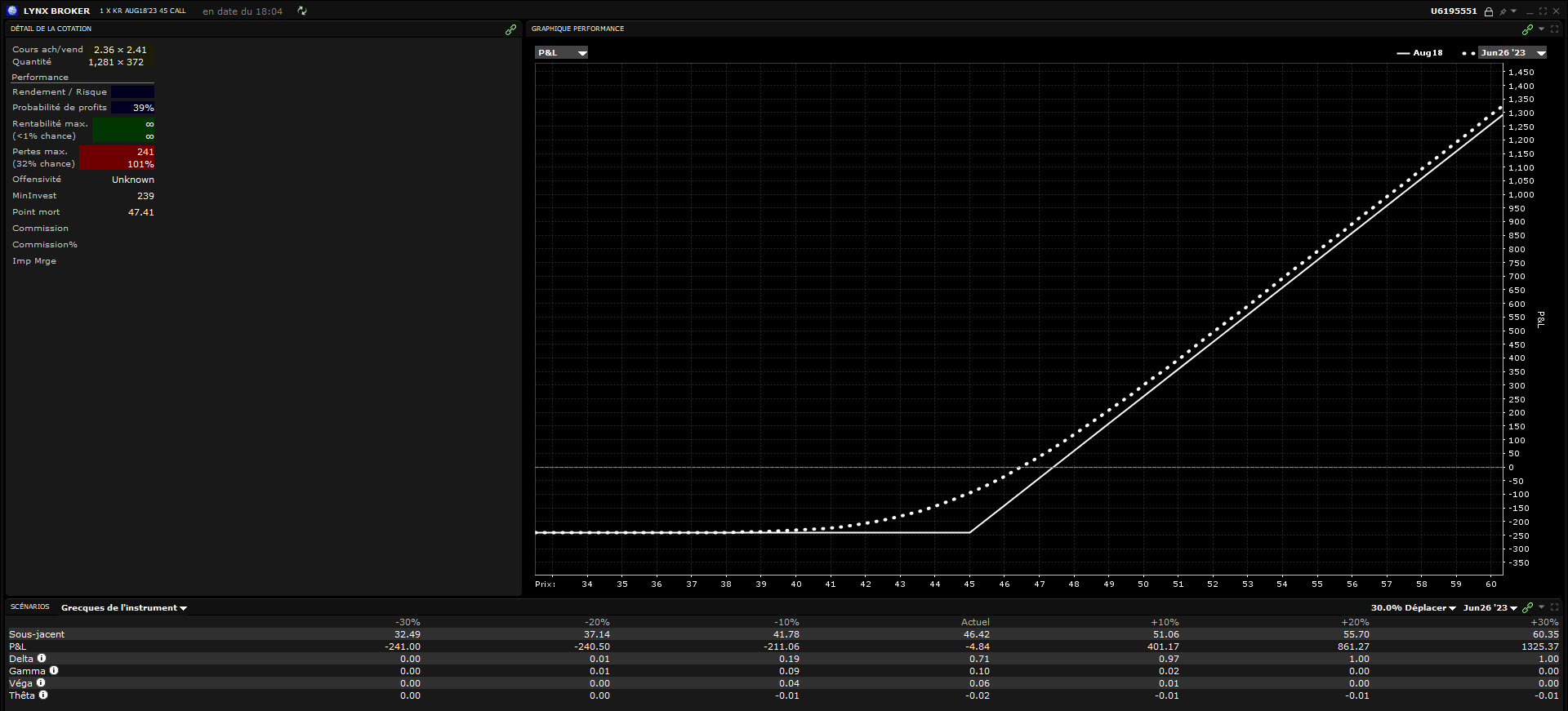Click the Thêta info icon

coord(43,695)
